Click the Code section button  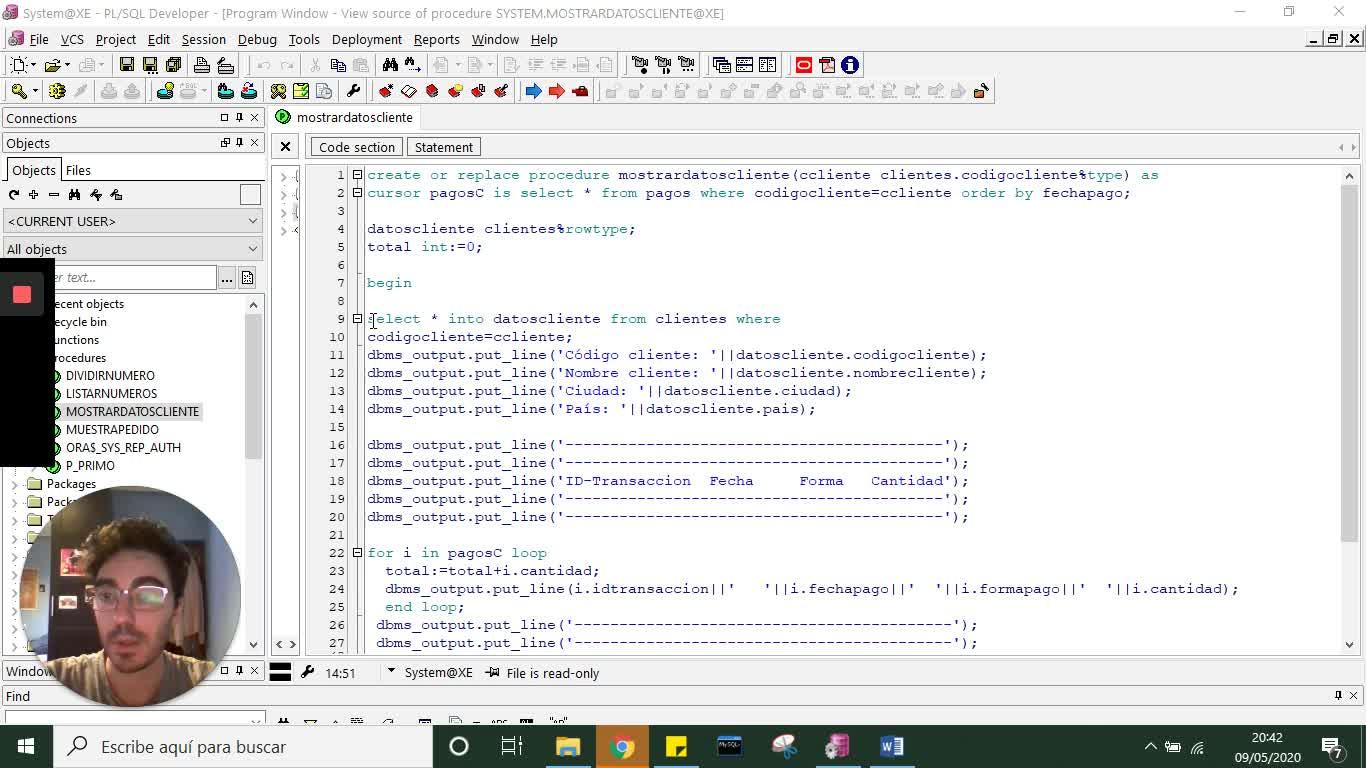point(356,147)
